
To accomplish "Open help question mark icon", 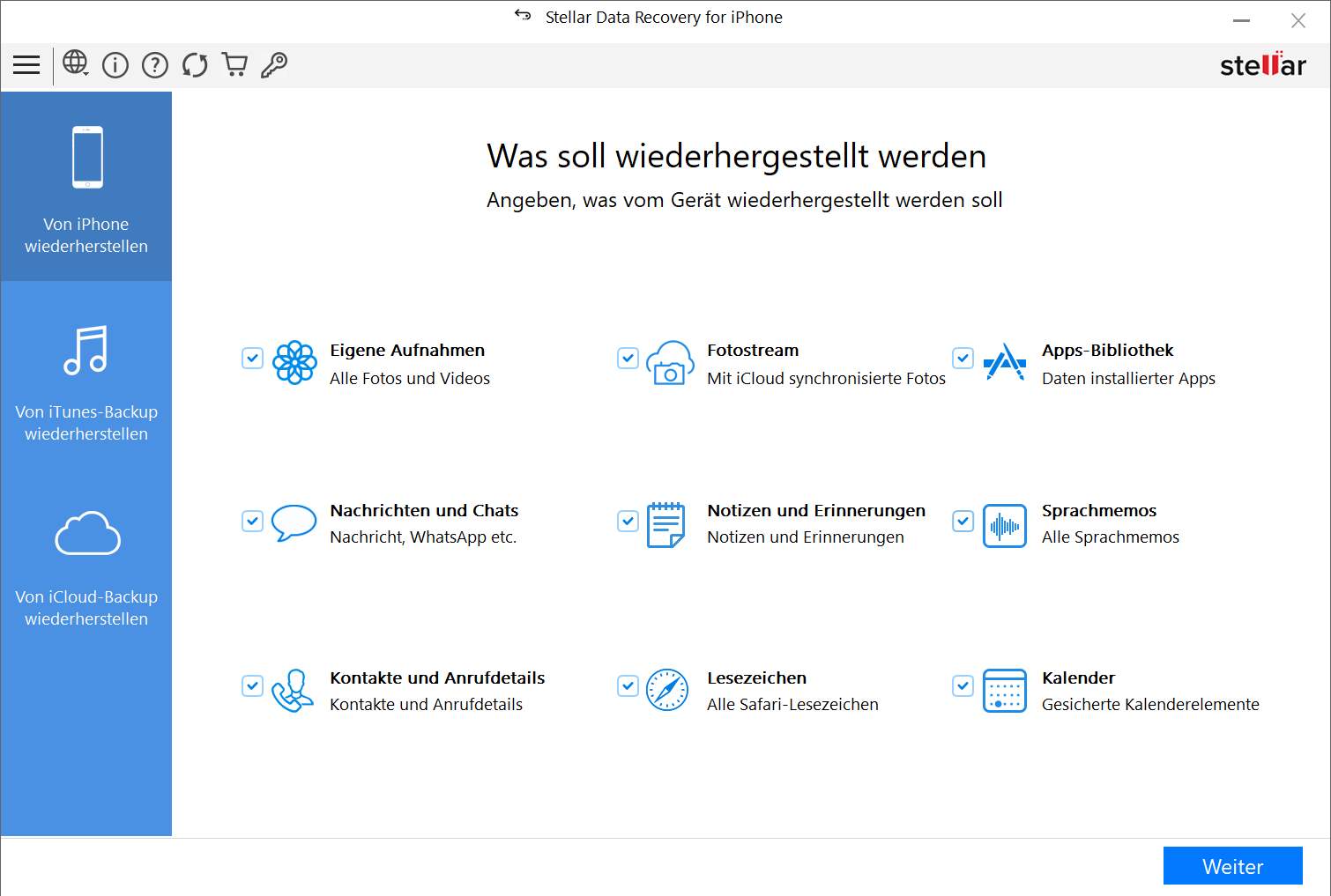I will tap(155, 65).
